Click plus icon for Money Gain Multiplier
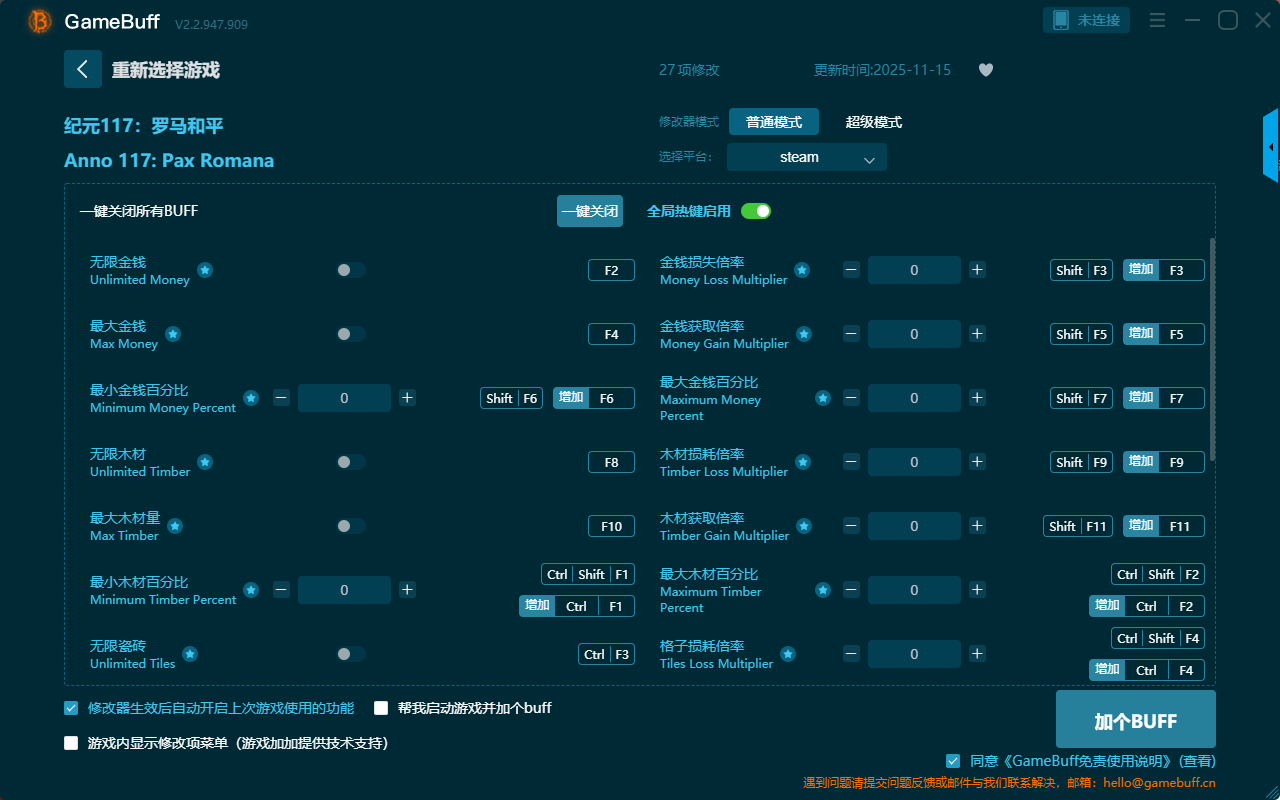Image resolution: width=1280 pixels, height=800 pixels. pos(977,334)
